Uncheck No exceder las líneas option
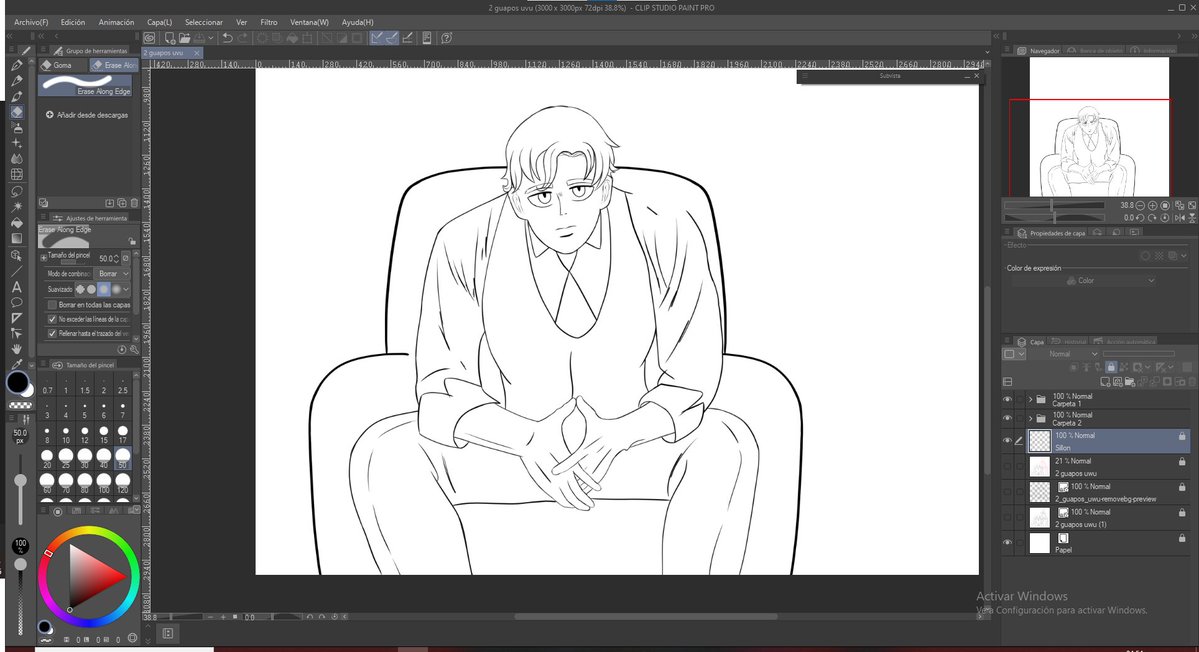Screen dimensions: 1199x652 coord(52,319)
